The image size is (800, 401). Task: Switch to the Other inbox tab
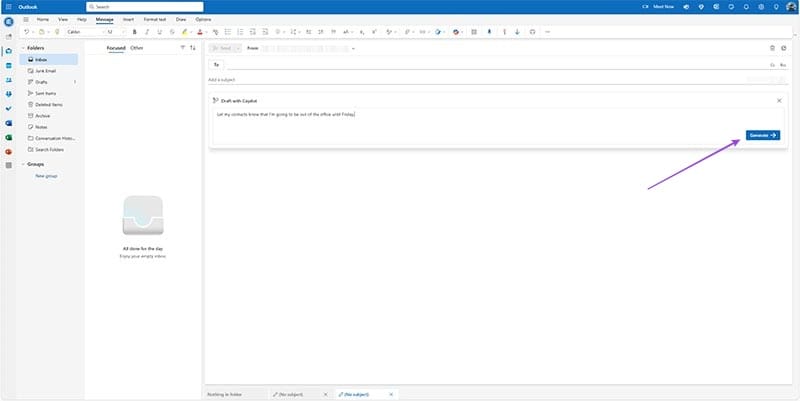click(x=137, y=48)
